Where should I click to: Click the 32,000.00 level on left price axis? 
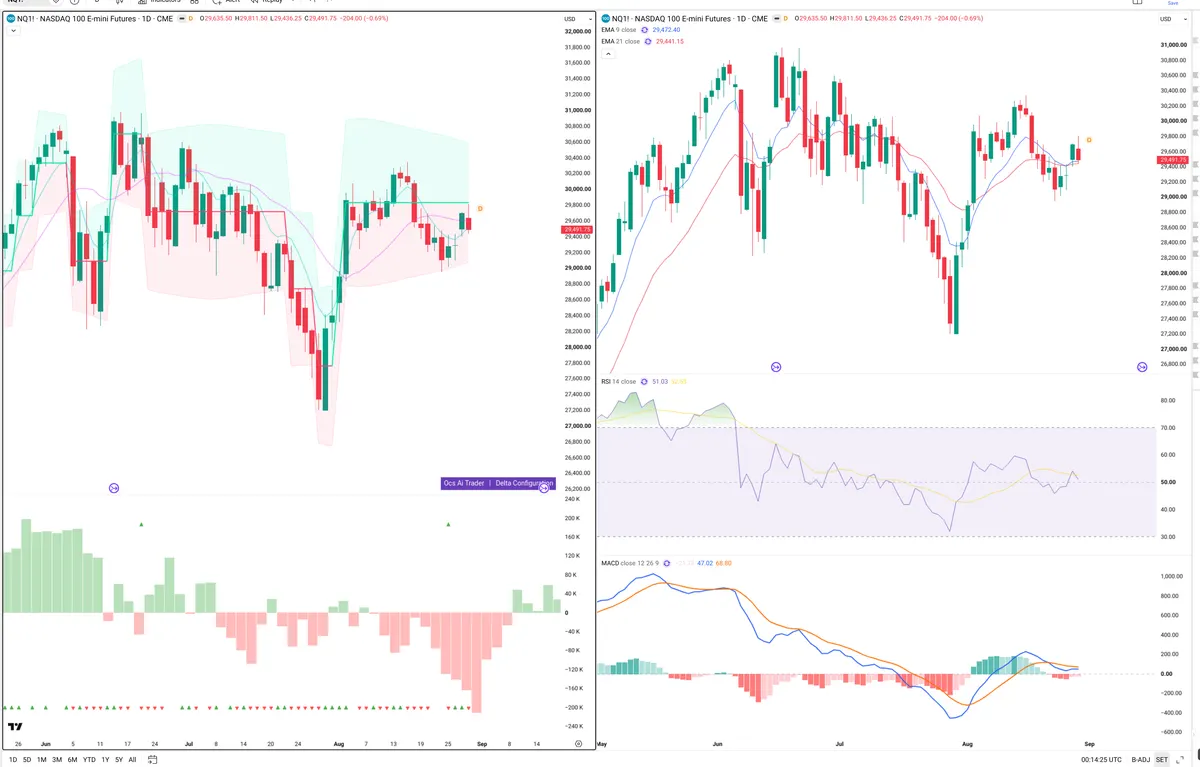576,31
